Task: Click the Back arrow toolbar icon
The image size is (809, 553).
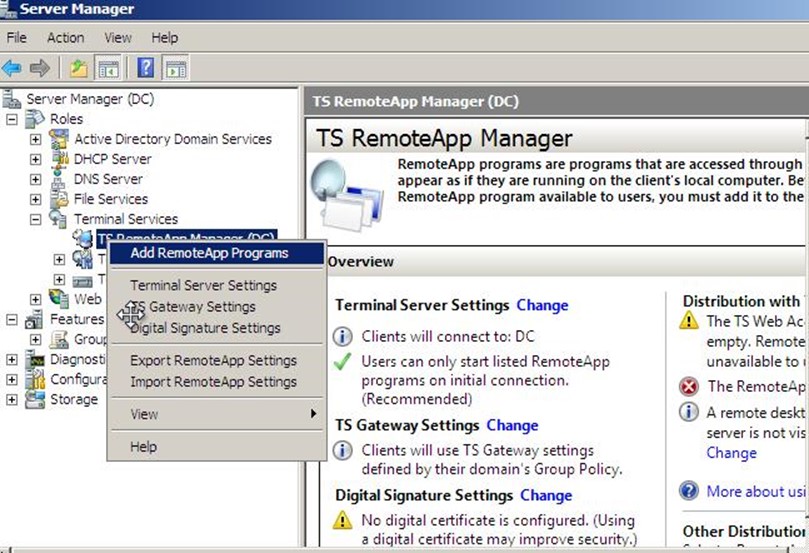Action: (12, 68)
